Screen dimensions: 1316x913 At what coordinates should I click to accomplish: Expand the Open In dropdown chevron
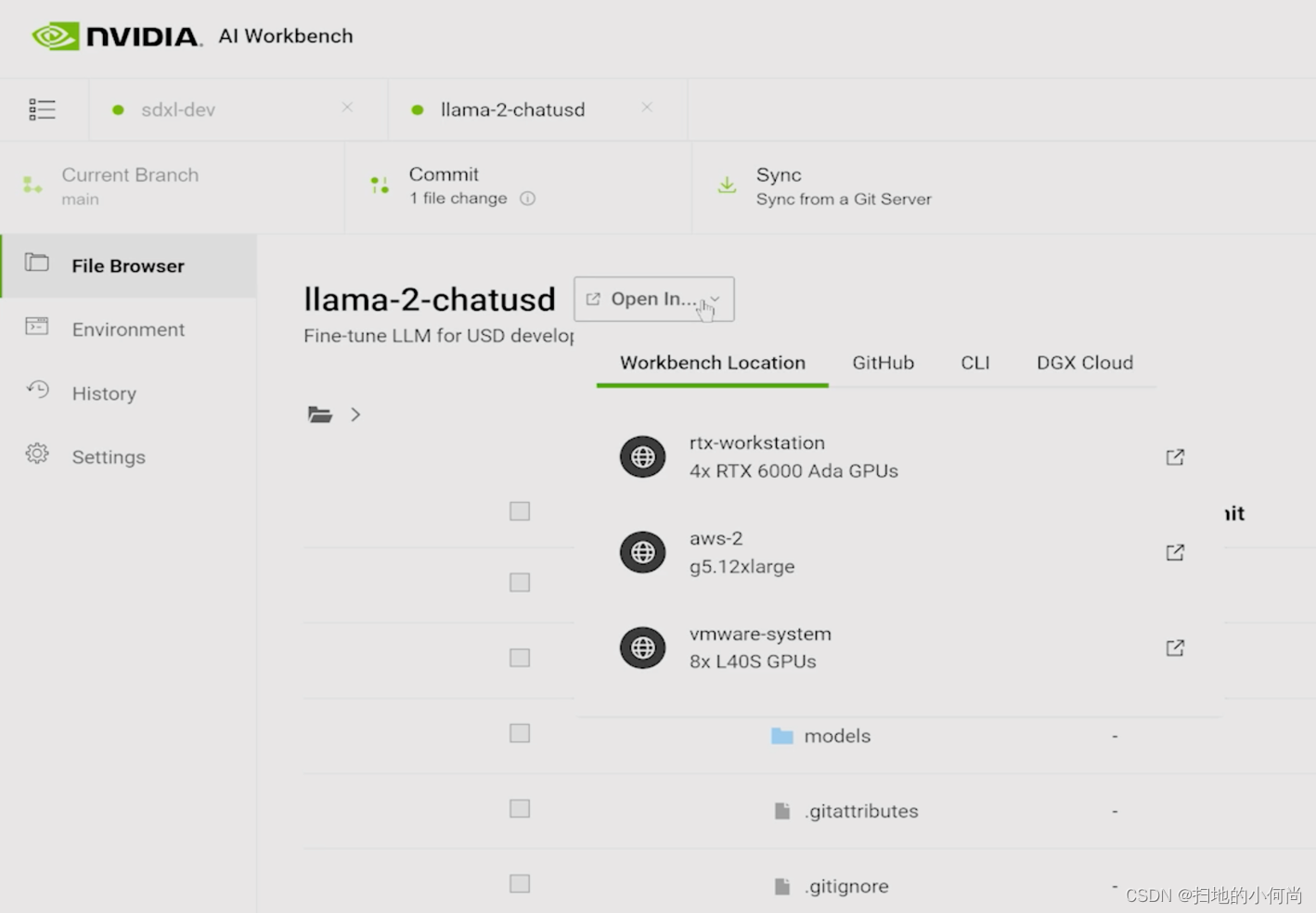[x=714, y=299]
